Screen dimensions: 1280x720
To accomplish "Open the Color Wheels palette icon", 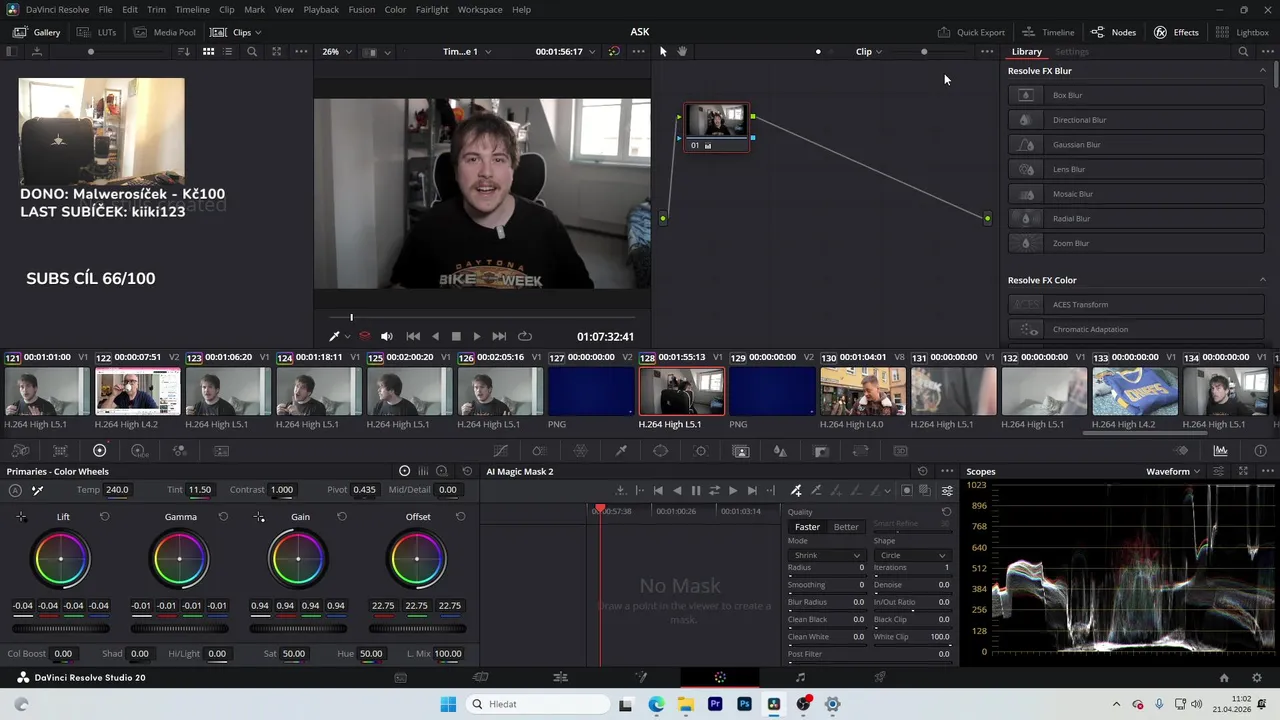I will pyautogui.click(x=99, y=451).
